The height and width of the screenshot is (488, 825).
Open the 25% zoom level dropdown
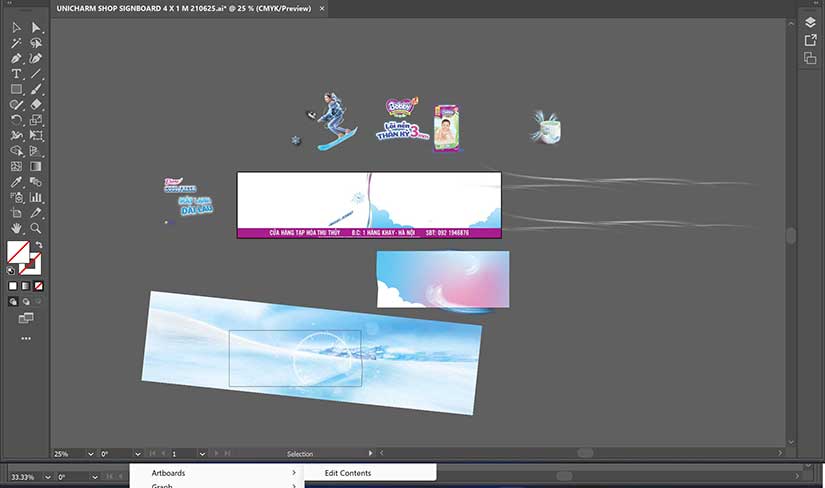point(90,454)
